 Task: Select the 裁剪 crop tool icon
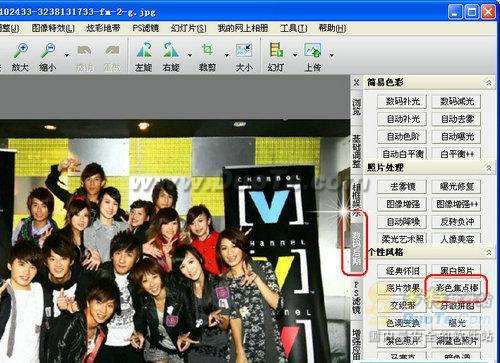click(x=207, y=51)
